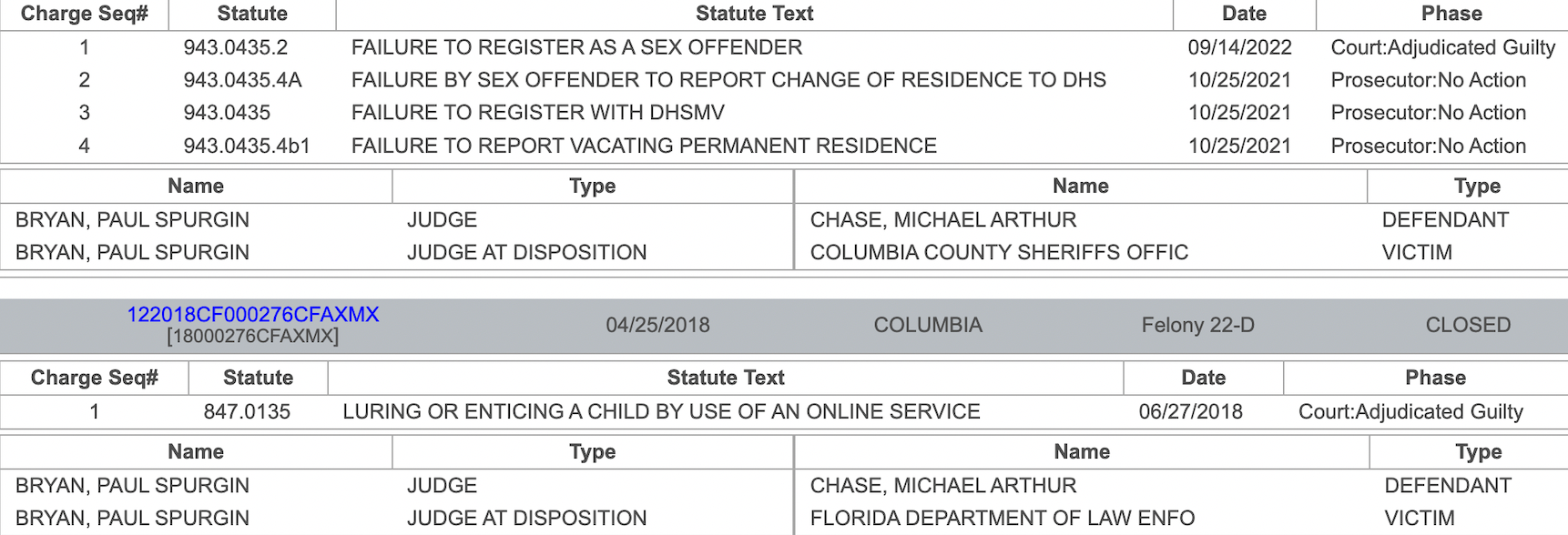
Task: Click FAILURE TO REPORT VACATING PERMANENT RESIDENCE row
Action: click(x=784, y=146)
